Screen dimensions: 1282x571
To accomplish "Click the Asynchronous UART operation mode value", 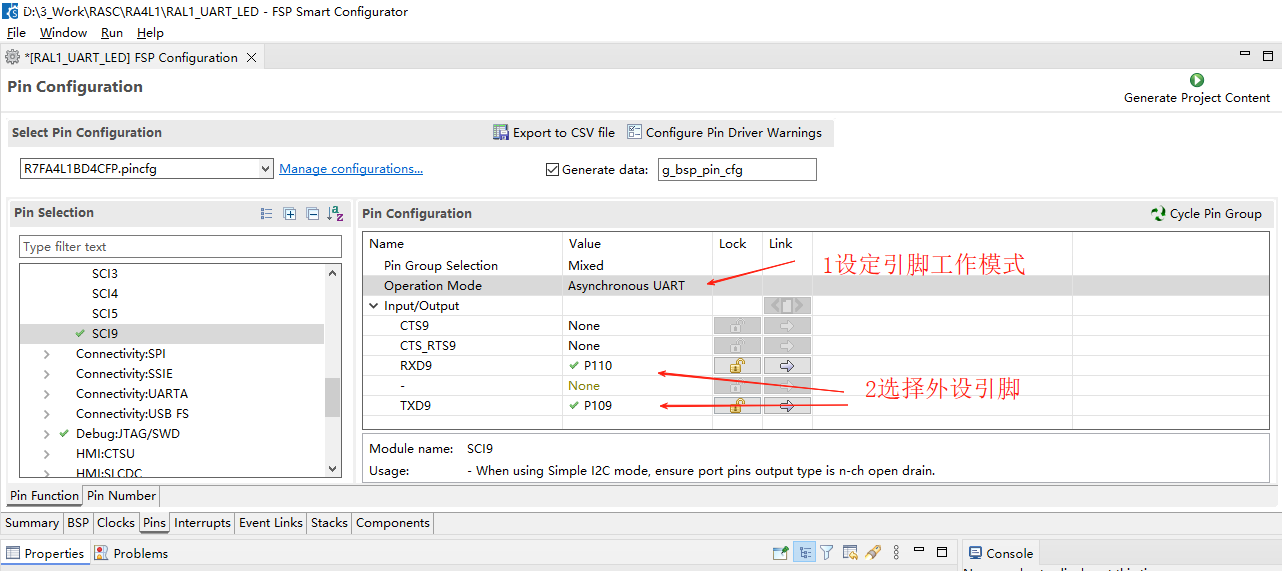I will (x=626, y=285).
